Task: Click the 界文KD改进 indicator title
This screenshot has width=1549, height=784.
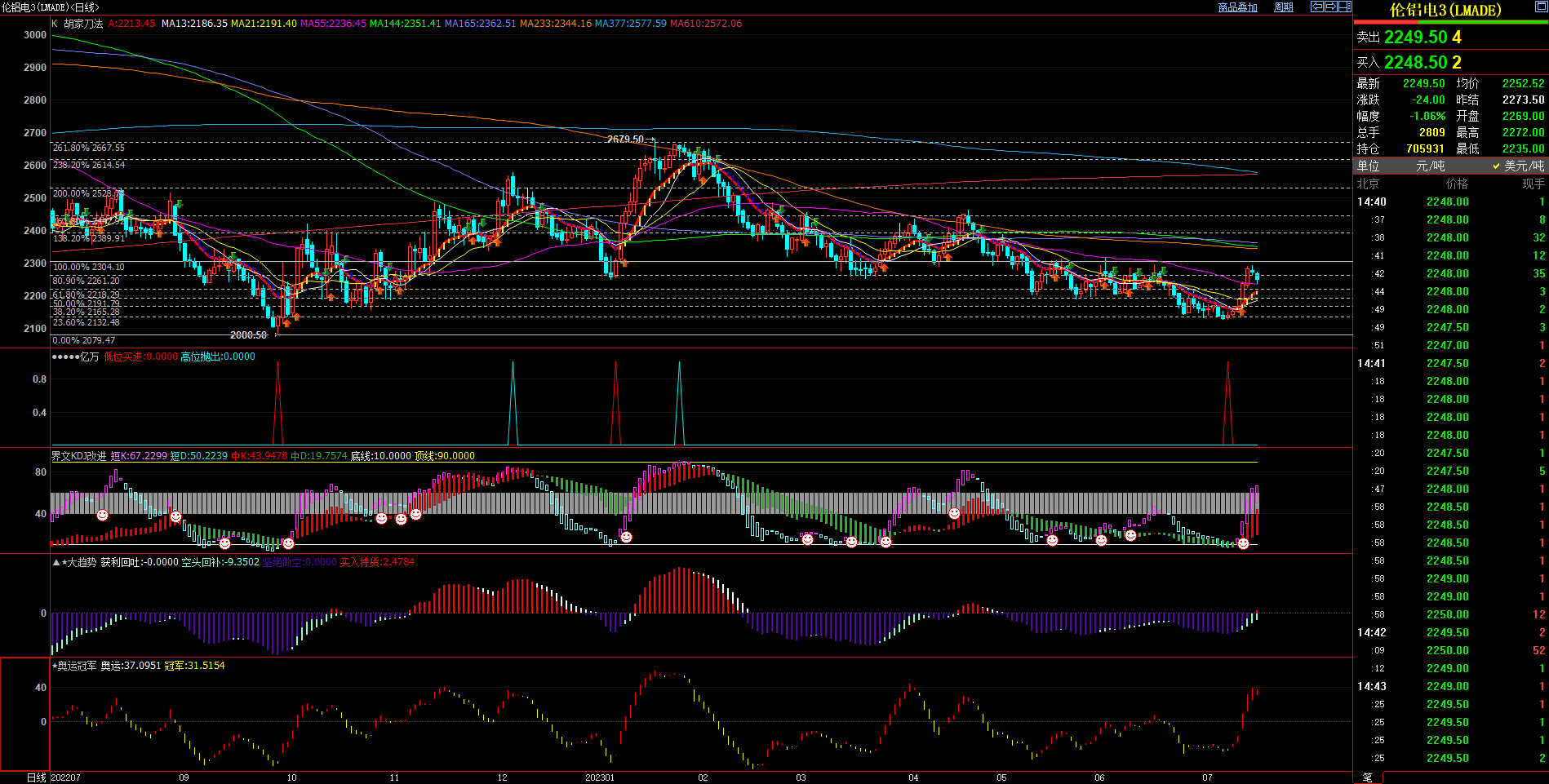Action: coord(78,456)
